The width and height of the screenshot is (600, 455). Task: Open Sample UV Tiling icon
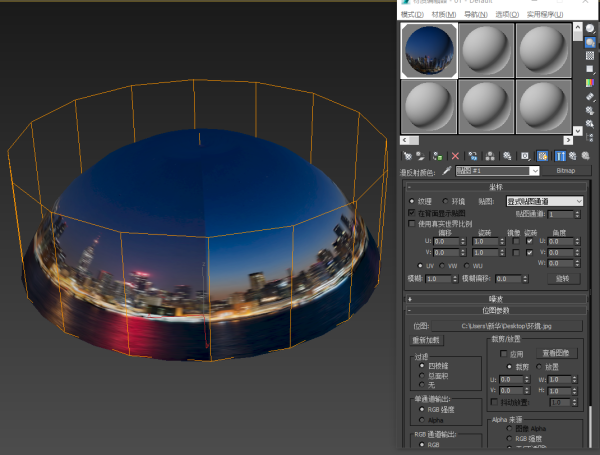tap(590, 69)
